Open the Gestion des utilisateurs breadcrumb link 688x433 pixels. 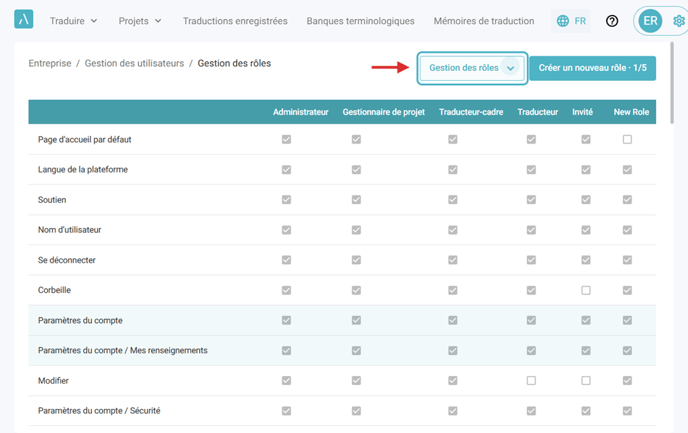point(134,64)
